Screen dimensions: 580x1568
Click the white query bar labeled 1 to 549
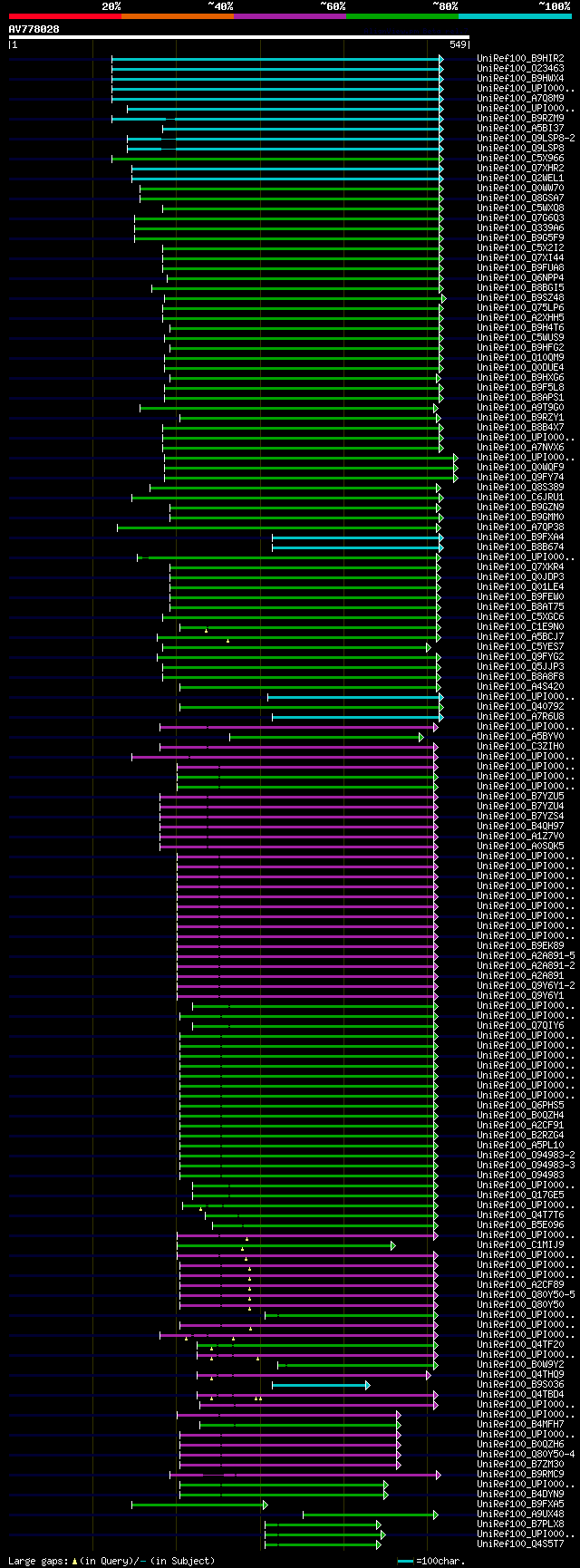[x=238, y=37]
